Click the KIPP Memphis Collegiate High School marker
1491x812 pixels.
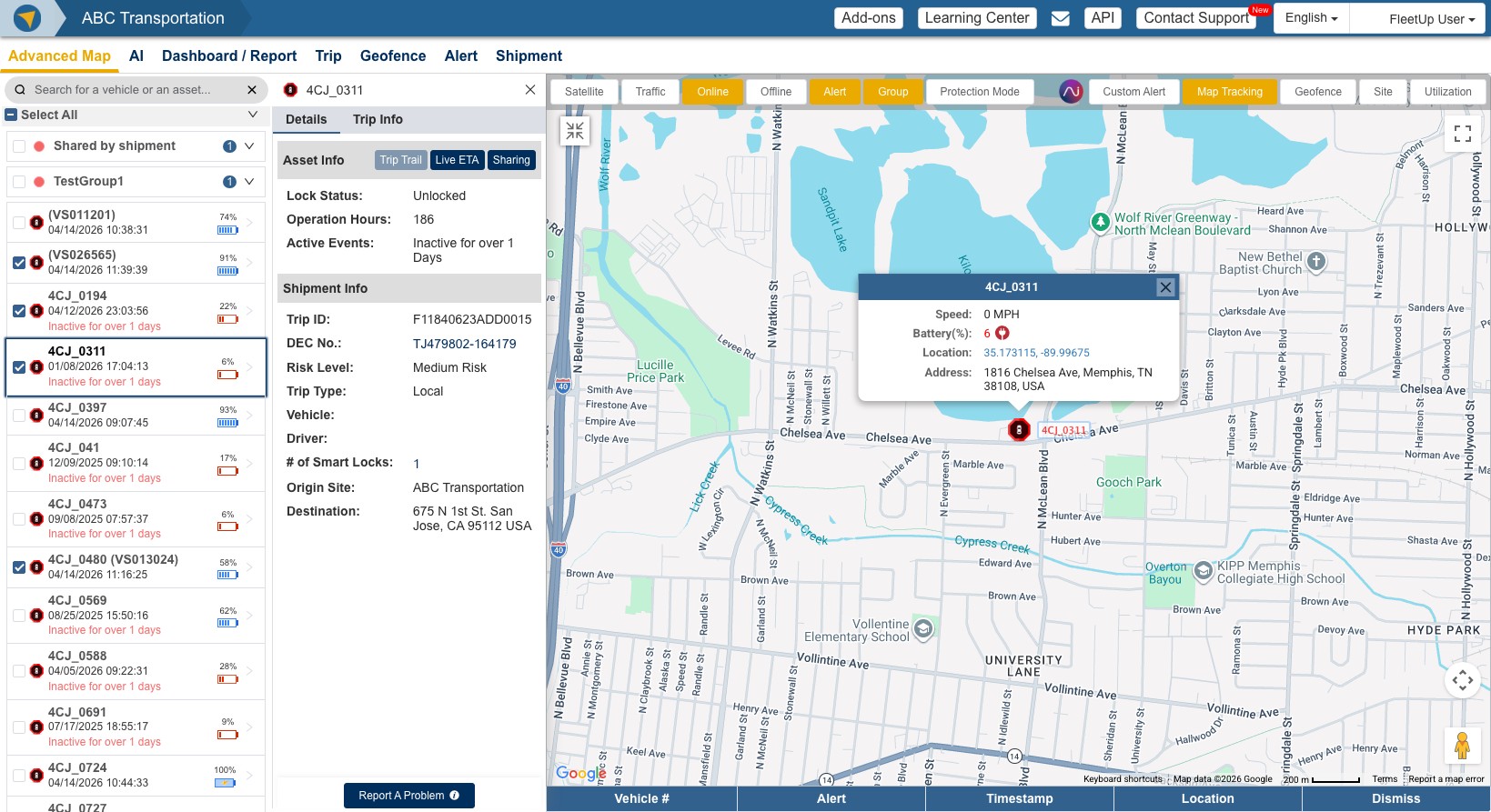coord(1204,571)
